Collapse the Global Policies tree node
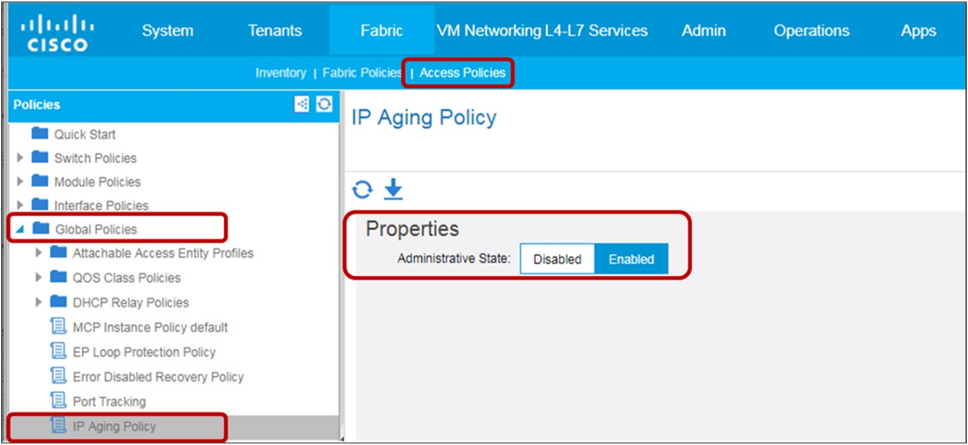The image size is (968, 445). [x=21, y=230]
